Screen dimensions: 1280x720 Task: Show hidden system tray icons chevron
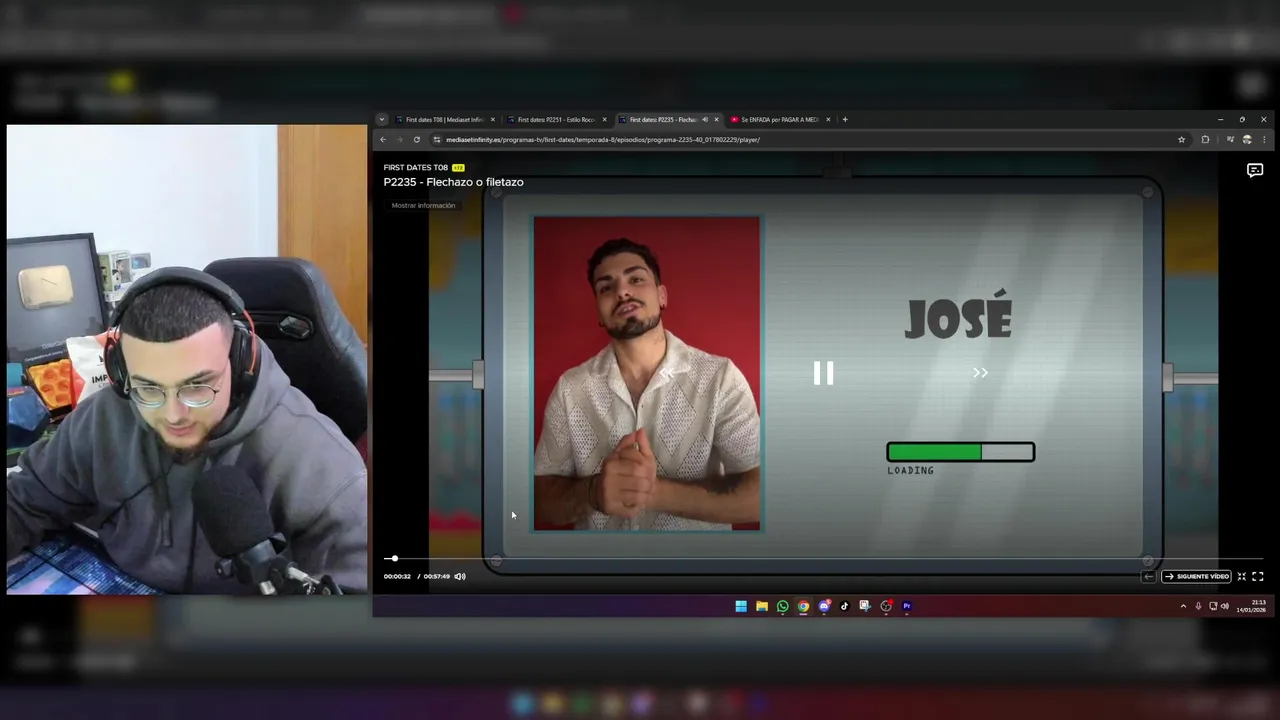[1183, 606]
